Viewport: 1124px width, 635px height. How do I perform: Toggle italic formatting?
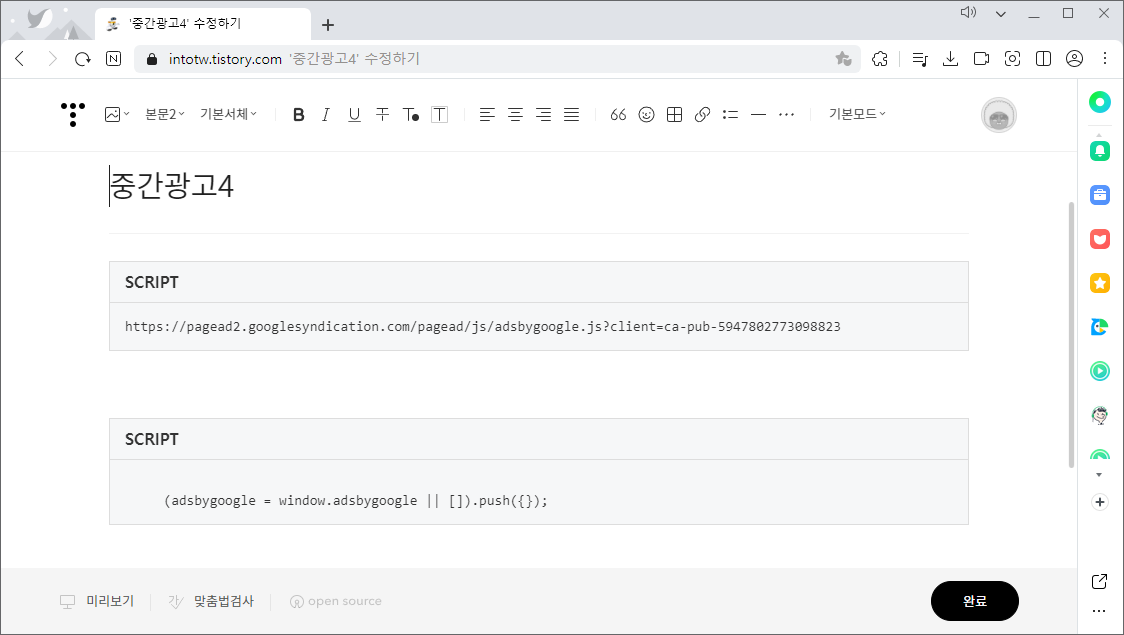click(x=326, y=115)
